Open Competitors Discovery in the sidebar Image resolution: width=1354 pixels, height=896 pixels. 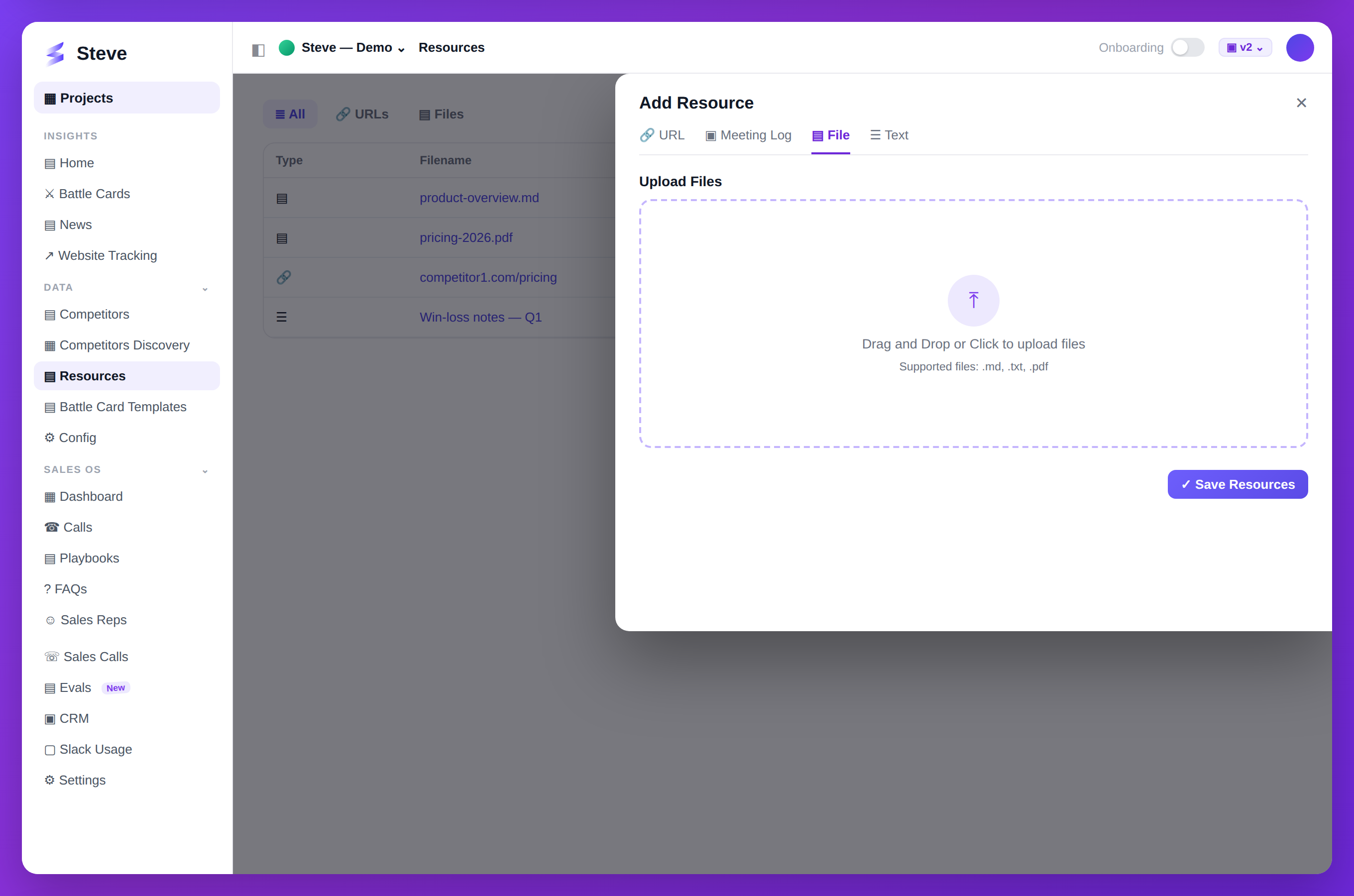(x=127, y=346)
